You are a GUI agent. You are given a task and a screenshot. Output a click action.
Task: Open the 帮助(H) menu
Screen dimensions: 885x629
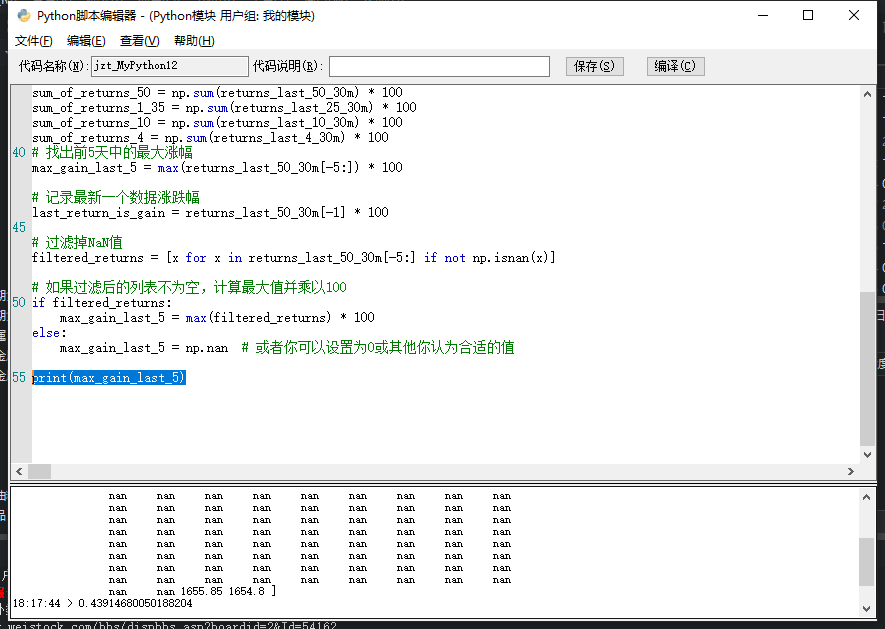[194, 41]
